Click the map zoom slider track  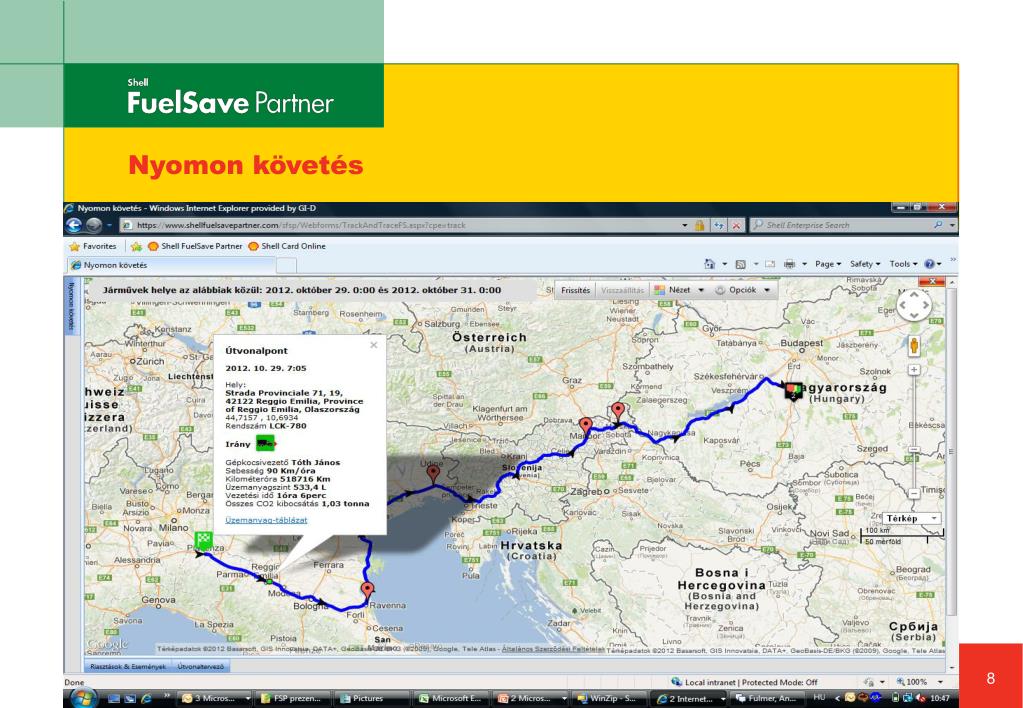click(914, 432)
